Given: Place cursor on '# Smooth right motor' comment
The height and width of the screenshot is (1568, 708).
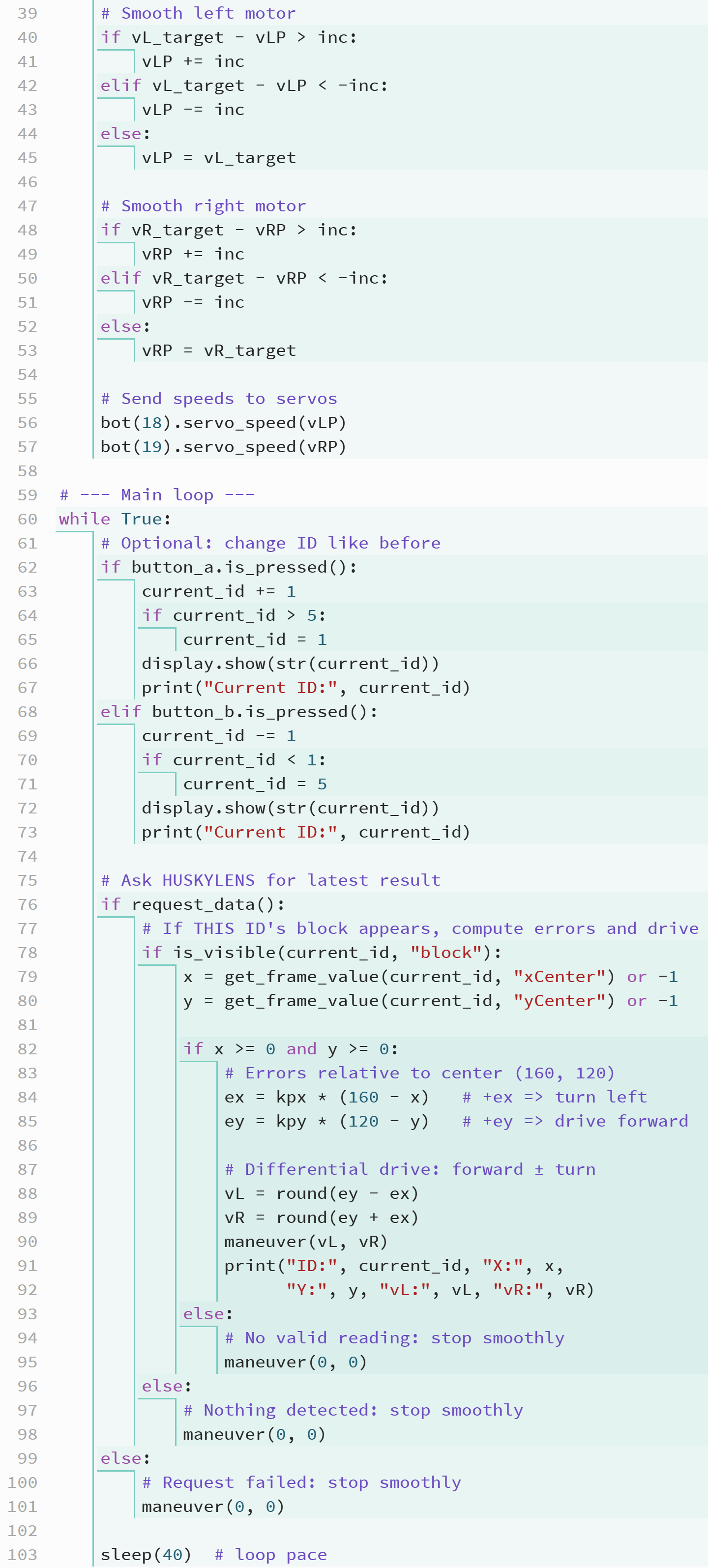Looking at the screenshot, I should pos(203,206).
